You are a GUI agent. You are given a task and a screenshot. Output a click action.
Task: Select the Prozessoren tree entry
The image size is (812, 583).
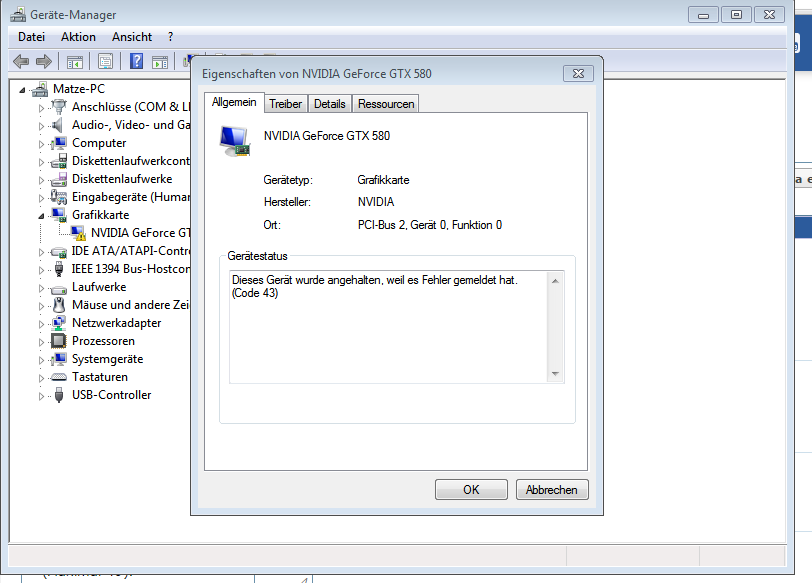tap(103, 341)
